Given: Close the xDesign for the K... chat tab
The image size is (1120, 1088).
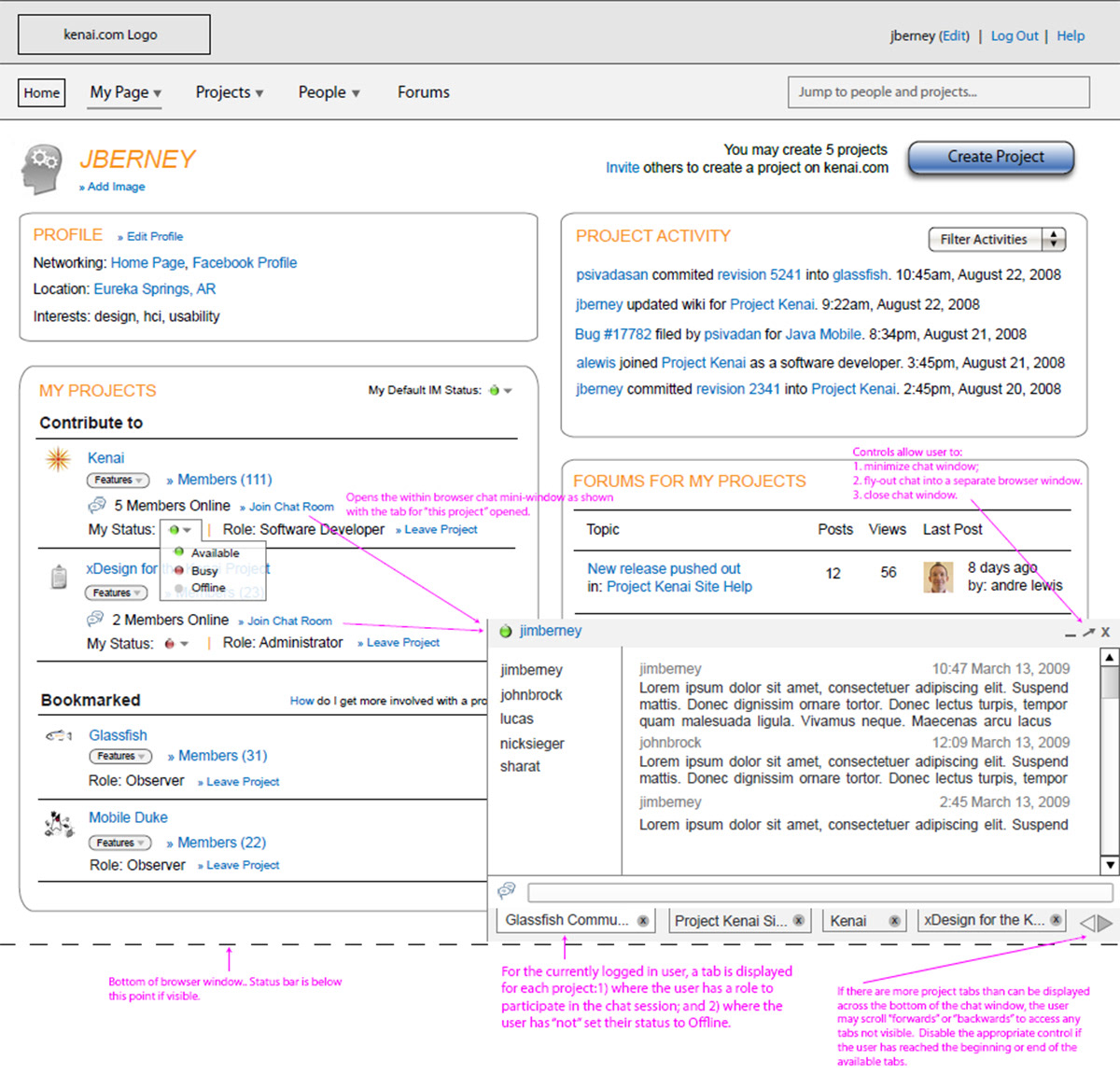Looking at the screenshot, I should click(x=1056, y=919).
